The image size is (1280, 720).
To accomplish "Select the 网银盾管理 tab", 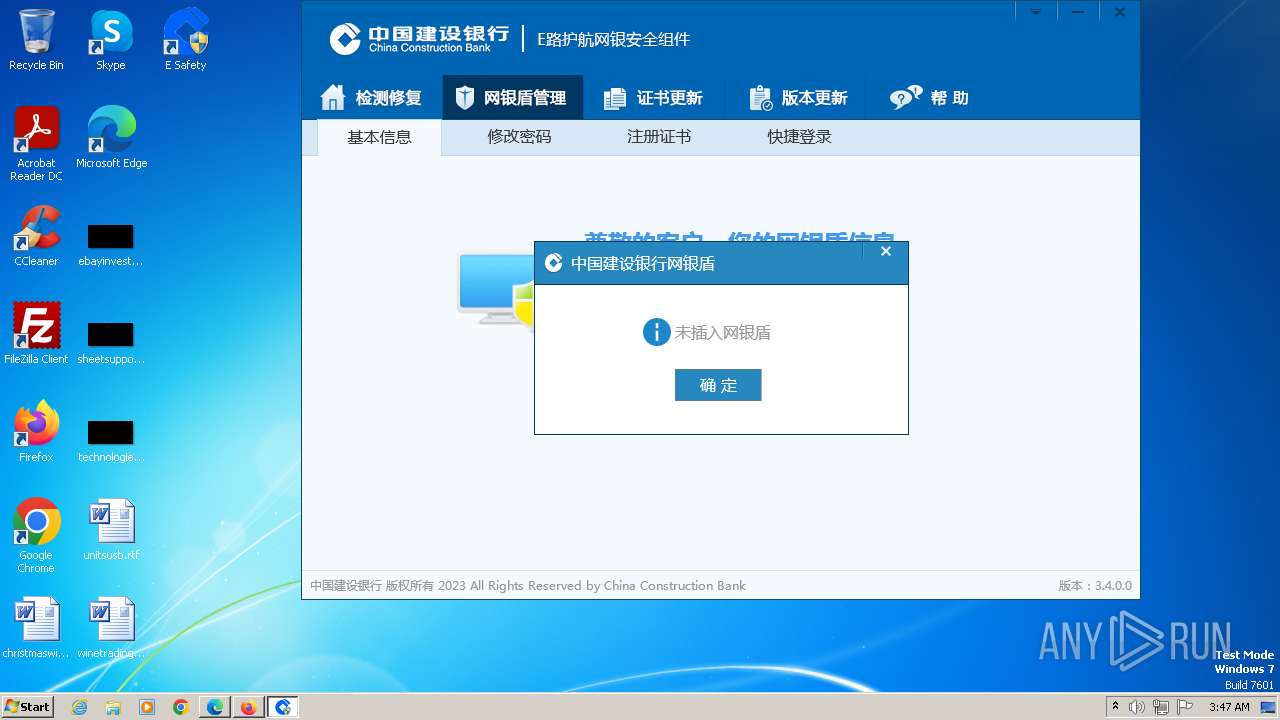I will point(512,98).
